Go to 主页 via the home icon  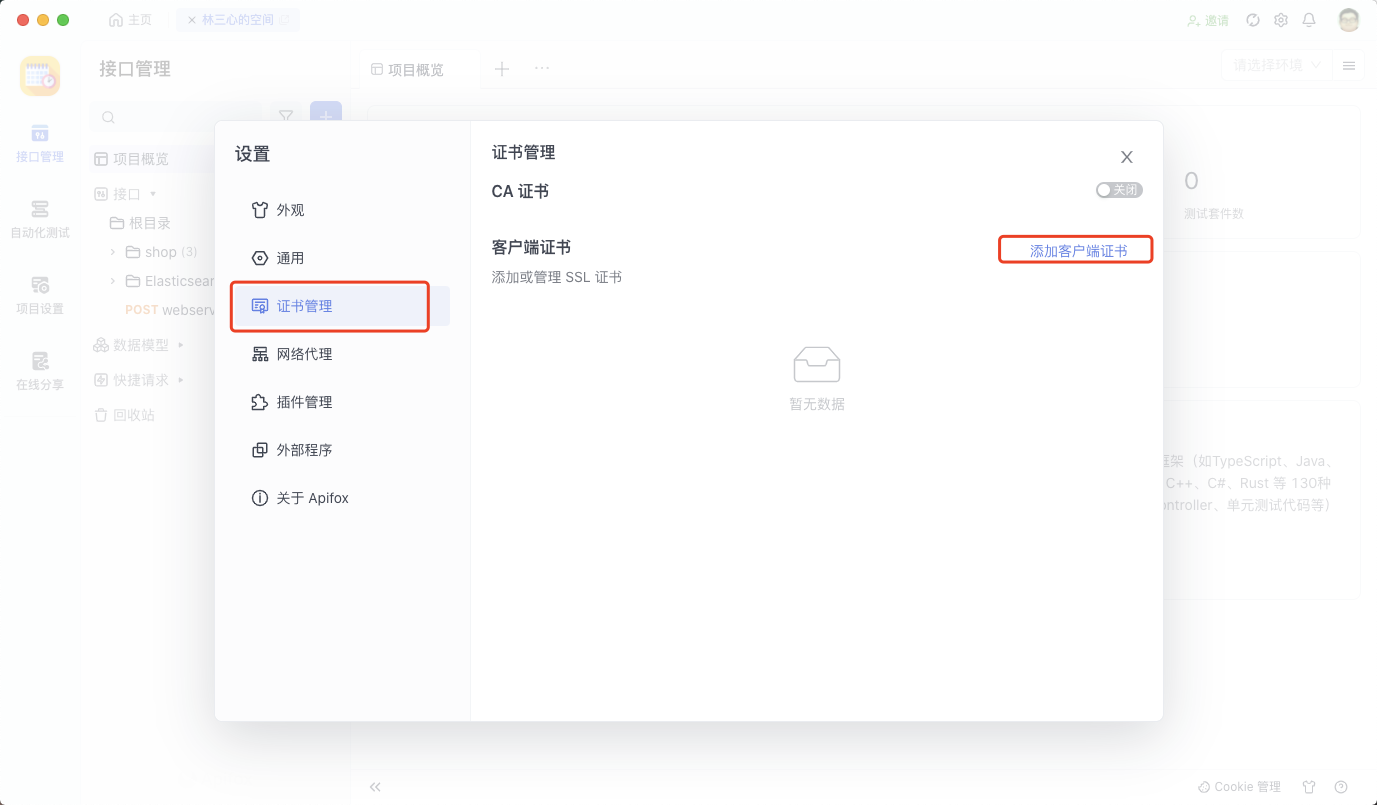(x=130, y=19)
